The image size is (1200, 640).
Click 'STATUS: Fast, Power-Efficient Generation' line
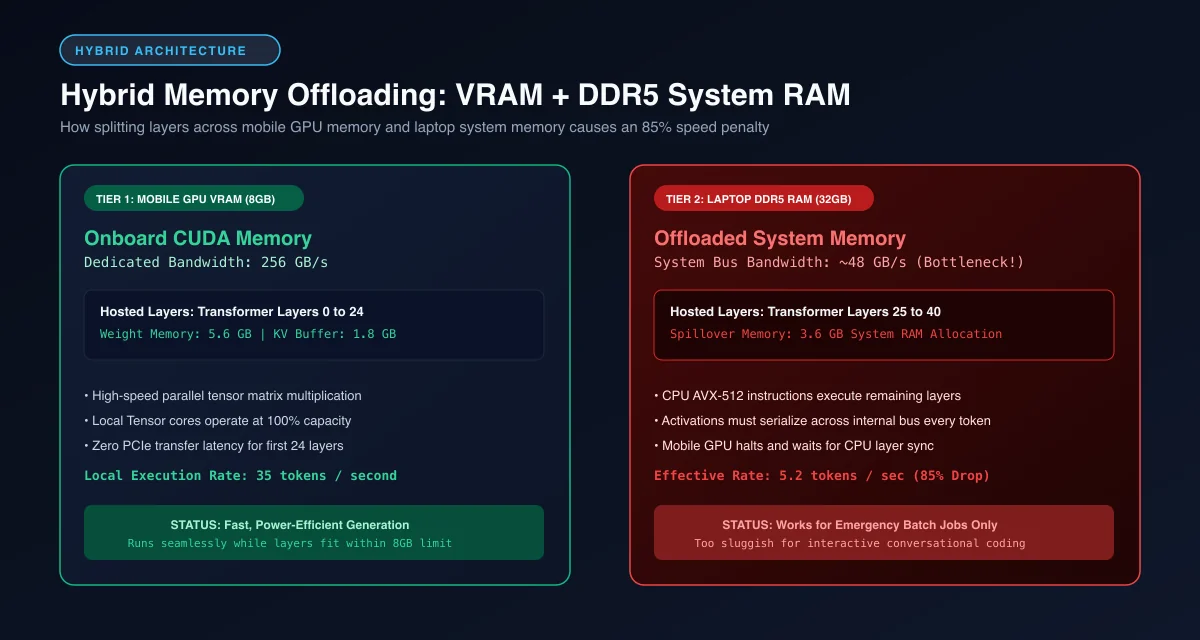pyautogui.click(x=290, y=525)
